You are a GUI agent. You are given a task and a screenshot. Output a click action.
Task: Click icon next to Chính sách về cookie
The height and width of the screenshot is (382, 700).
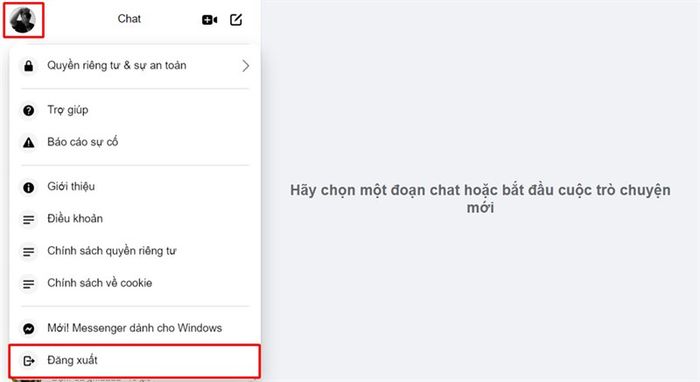29,284
